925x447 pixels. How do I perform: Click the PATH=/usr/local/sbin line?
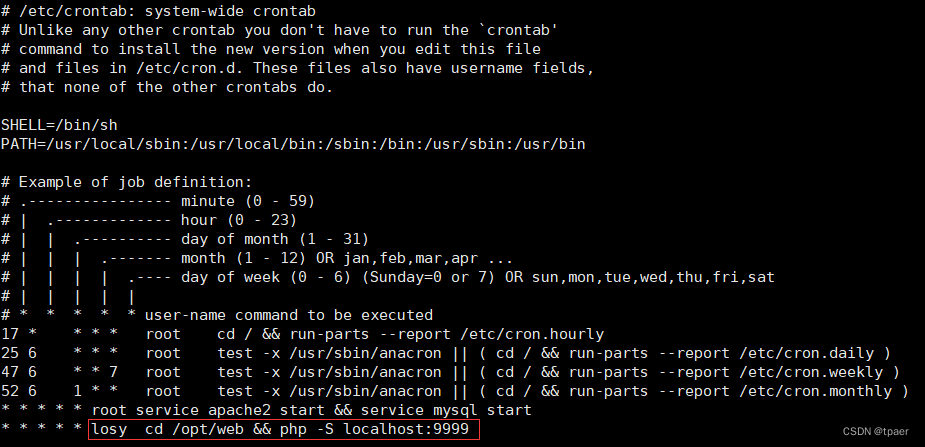tap(293, 144)
